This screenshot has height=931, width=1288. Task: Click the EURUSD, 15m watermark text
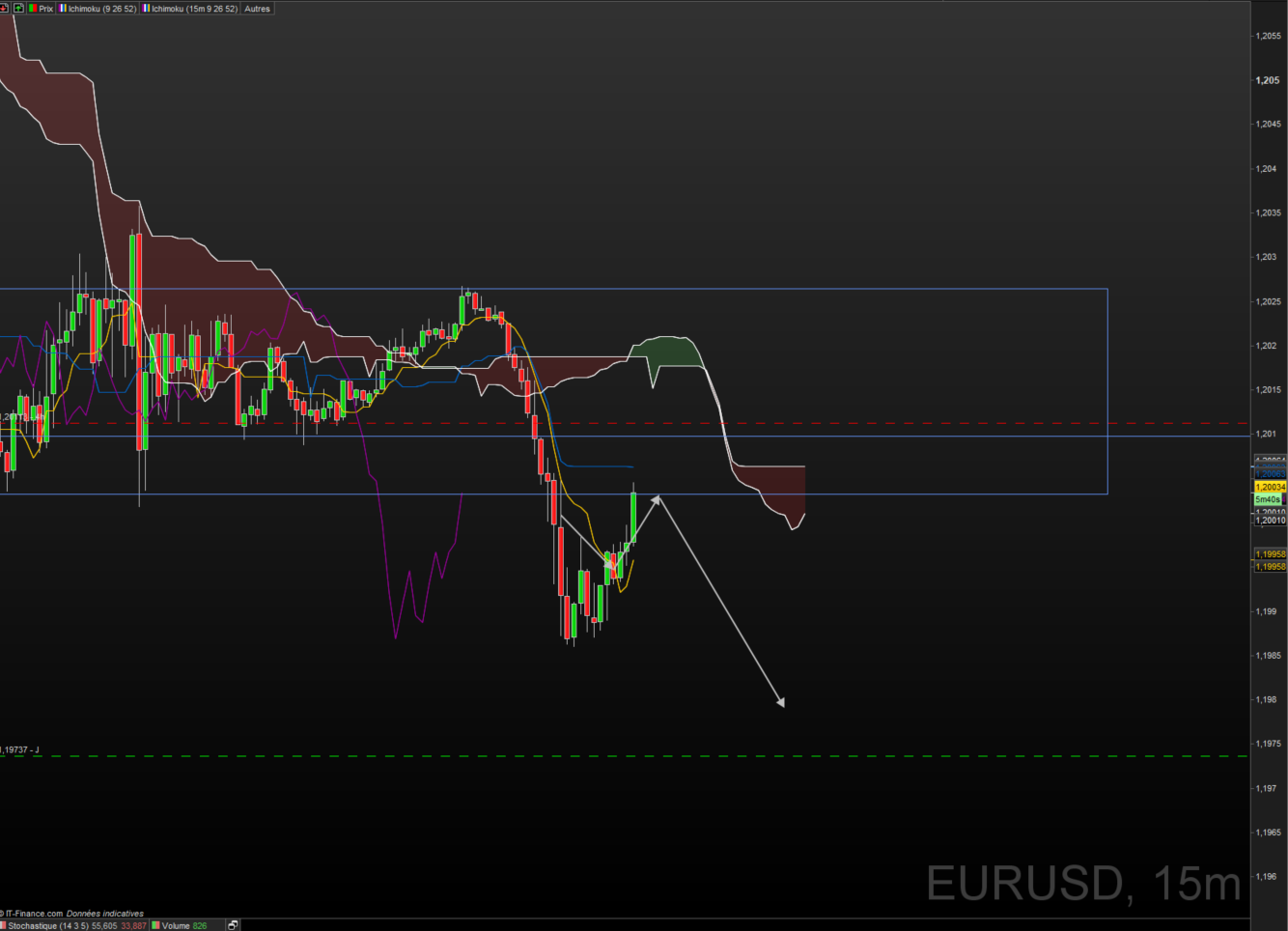click(x=1082, y=883)
